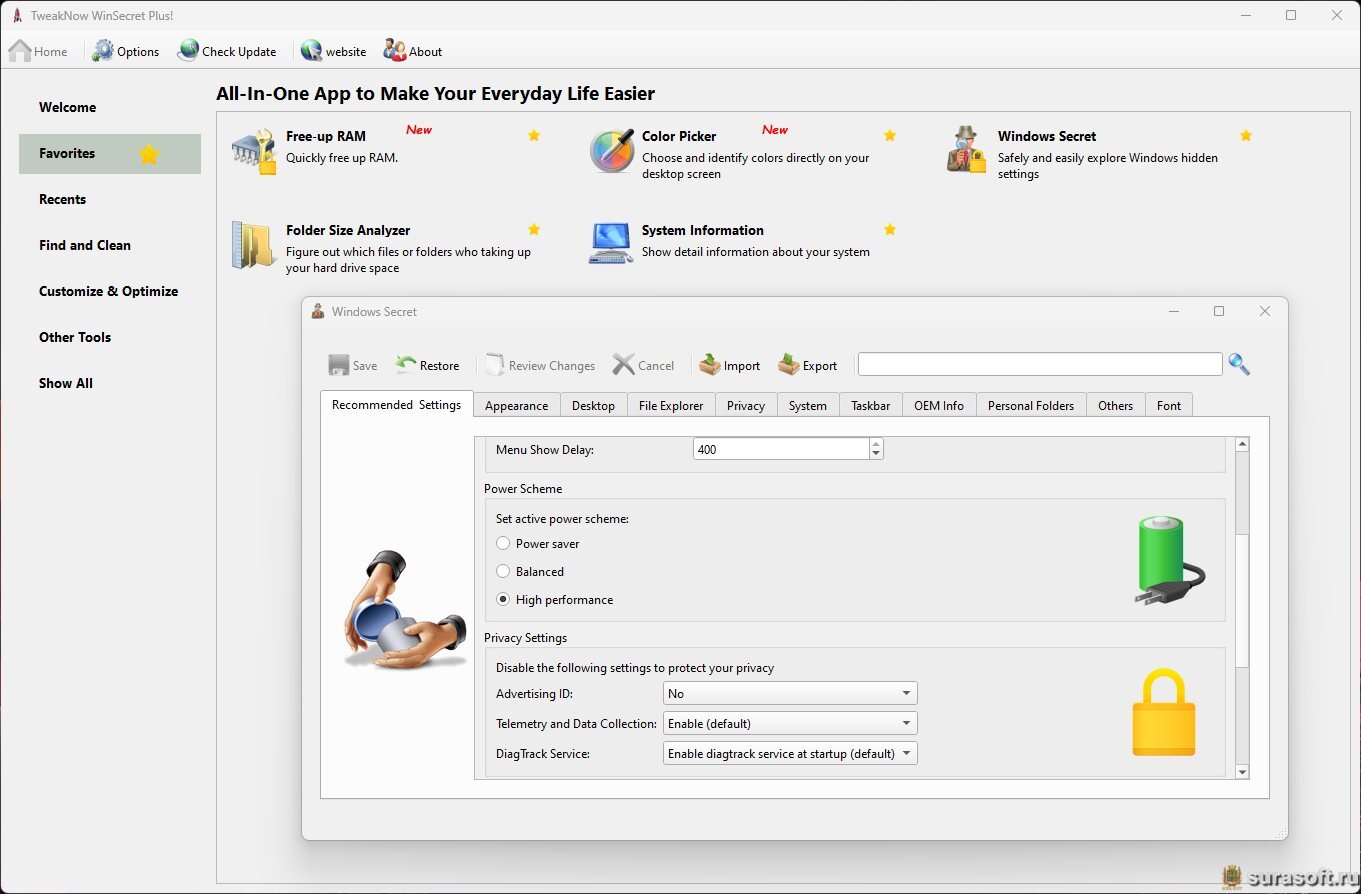Image resolution: width=1361 pixels, height=894 pixels.
Task: Select Favorites in sidebar
Action: point(110,153)
